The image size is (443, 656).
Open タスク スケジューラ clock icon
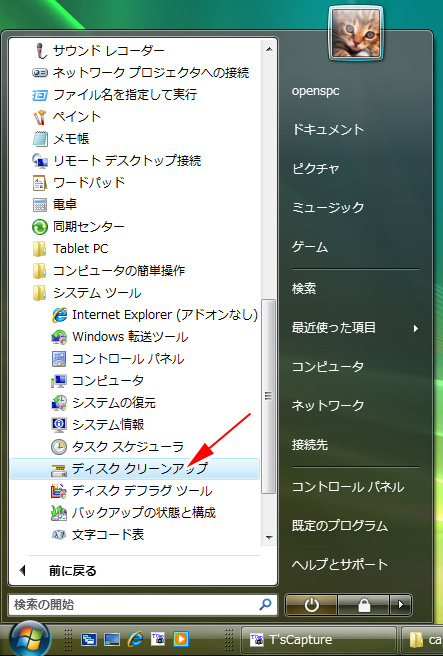59,447
